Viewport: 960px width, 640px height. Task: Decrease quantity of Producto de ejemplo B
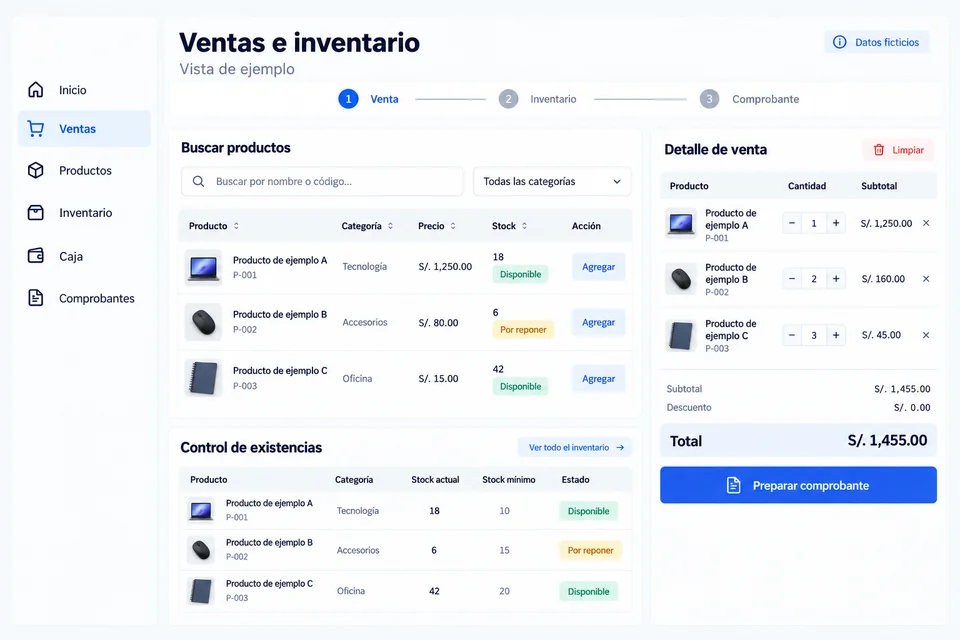[792, 279]
